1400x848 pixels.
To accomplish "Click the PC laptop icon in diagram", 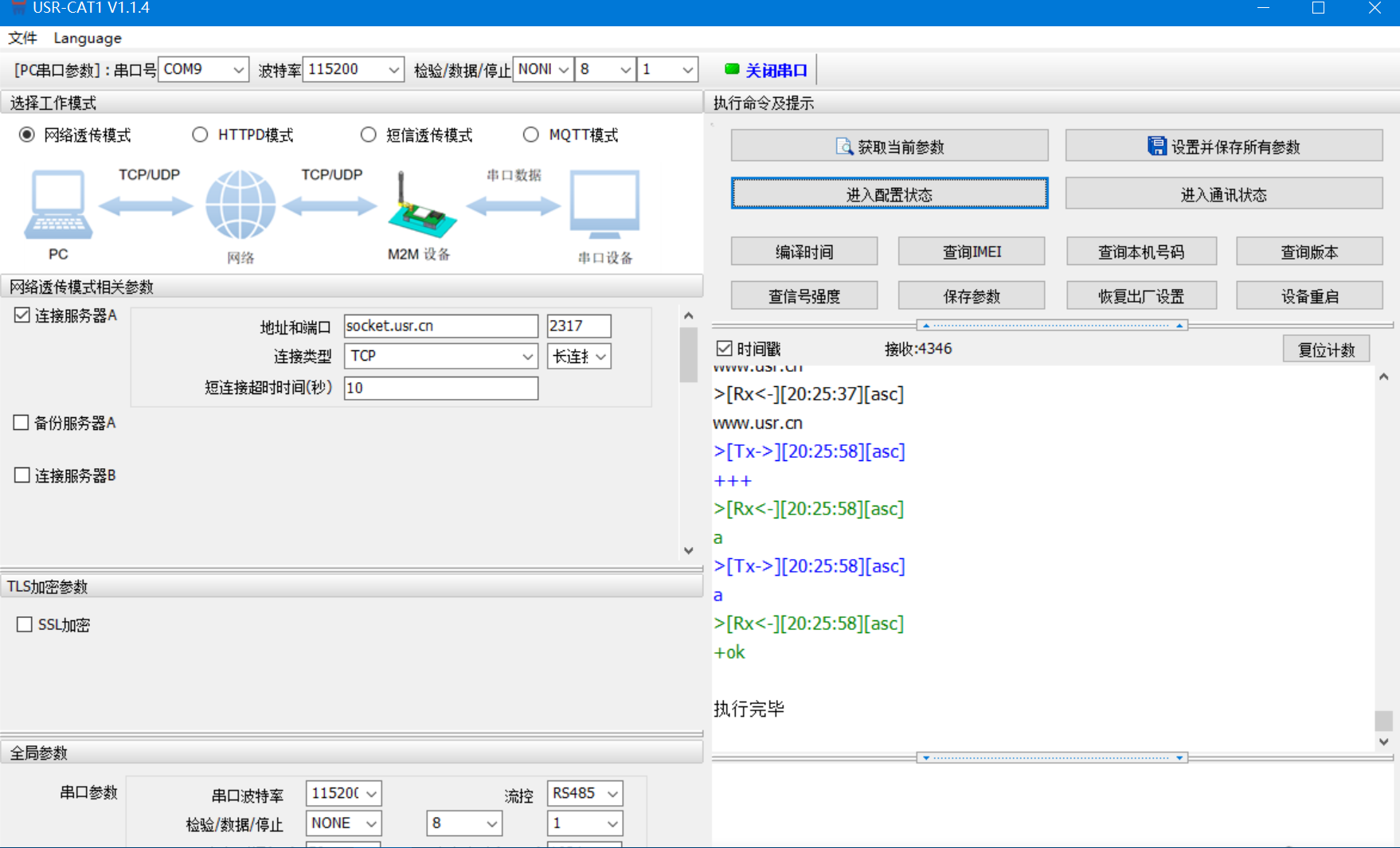I will click(57, 205).
